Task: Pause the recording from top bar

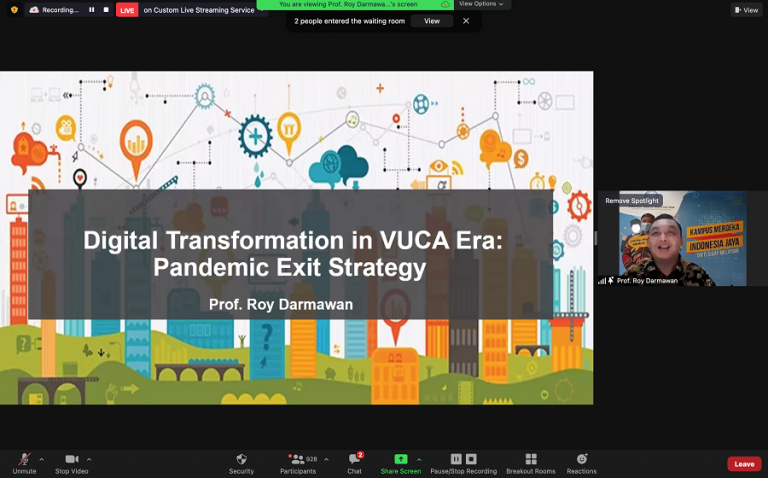Action: pos(91,10)
